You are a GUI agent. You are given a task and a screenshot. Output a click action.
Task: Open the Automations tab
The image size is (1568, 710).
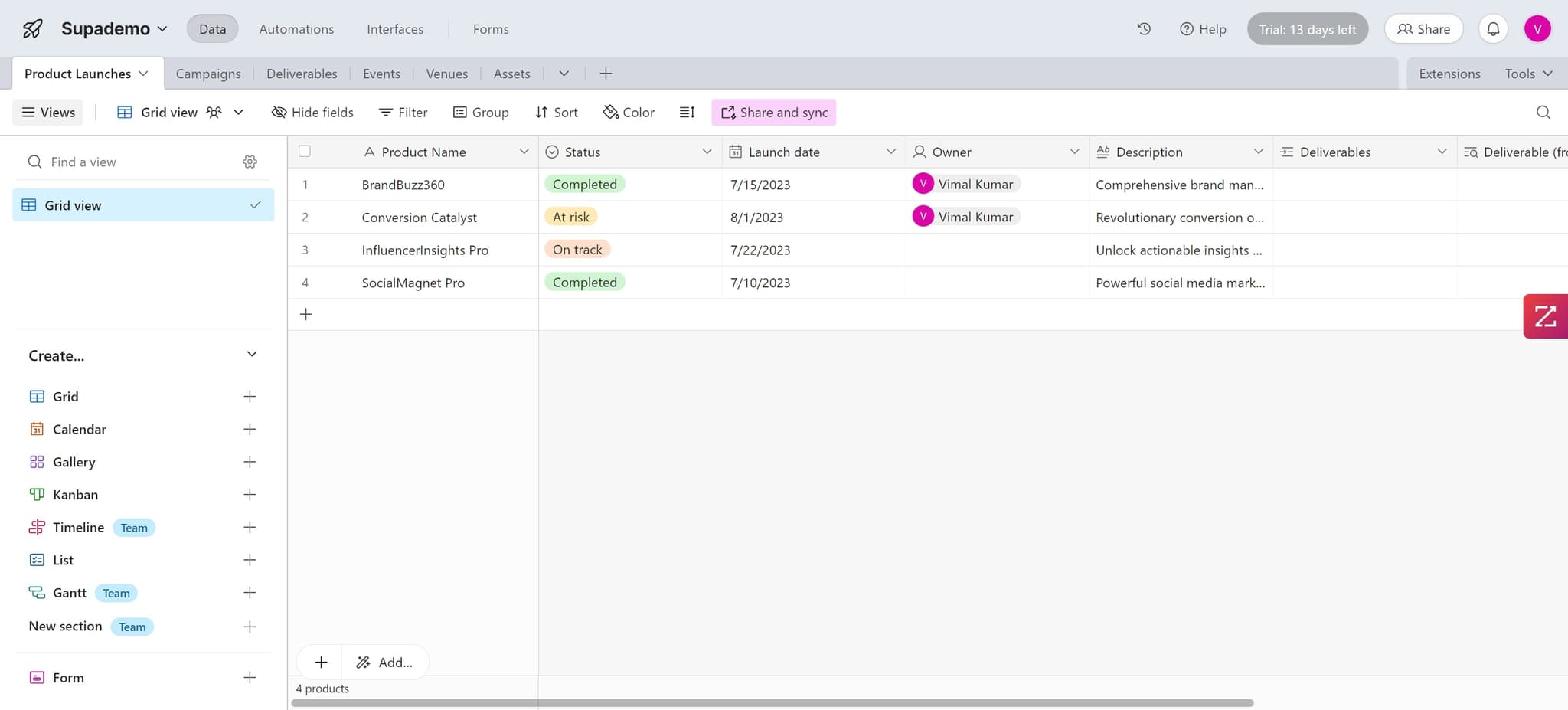[x=296, y=29]
